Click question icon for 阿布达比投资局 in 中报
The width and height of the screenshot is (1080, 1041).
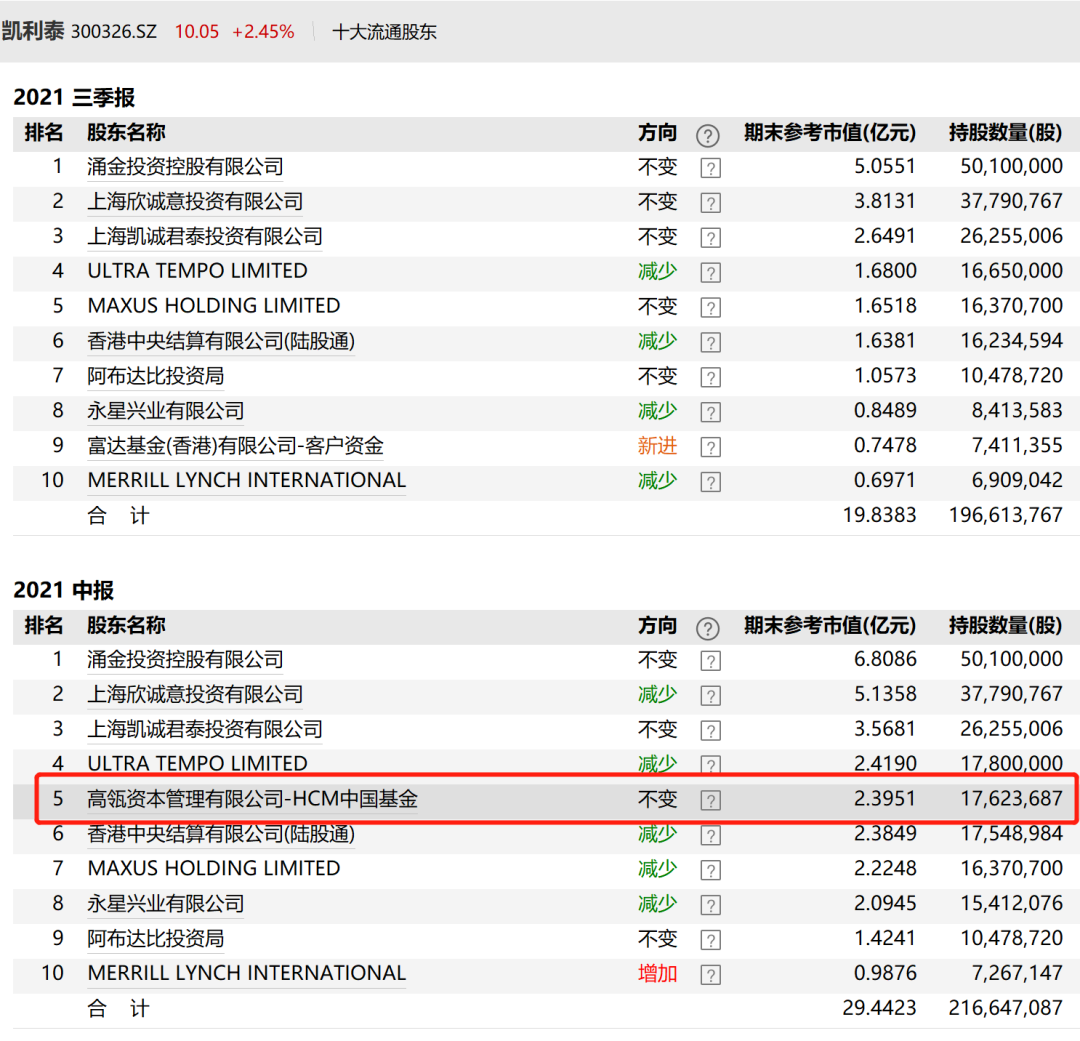point(710,940)
